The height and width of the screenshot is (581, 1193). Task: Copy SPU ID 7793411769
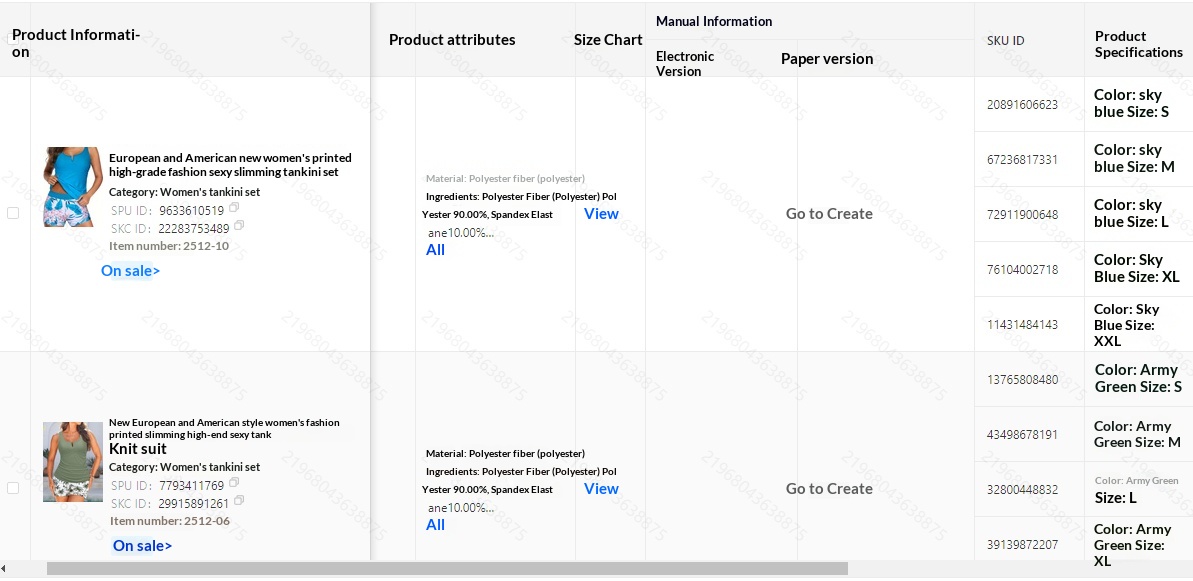[234, 483]
